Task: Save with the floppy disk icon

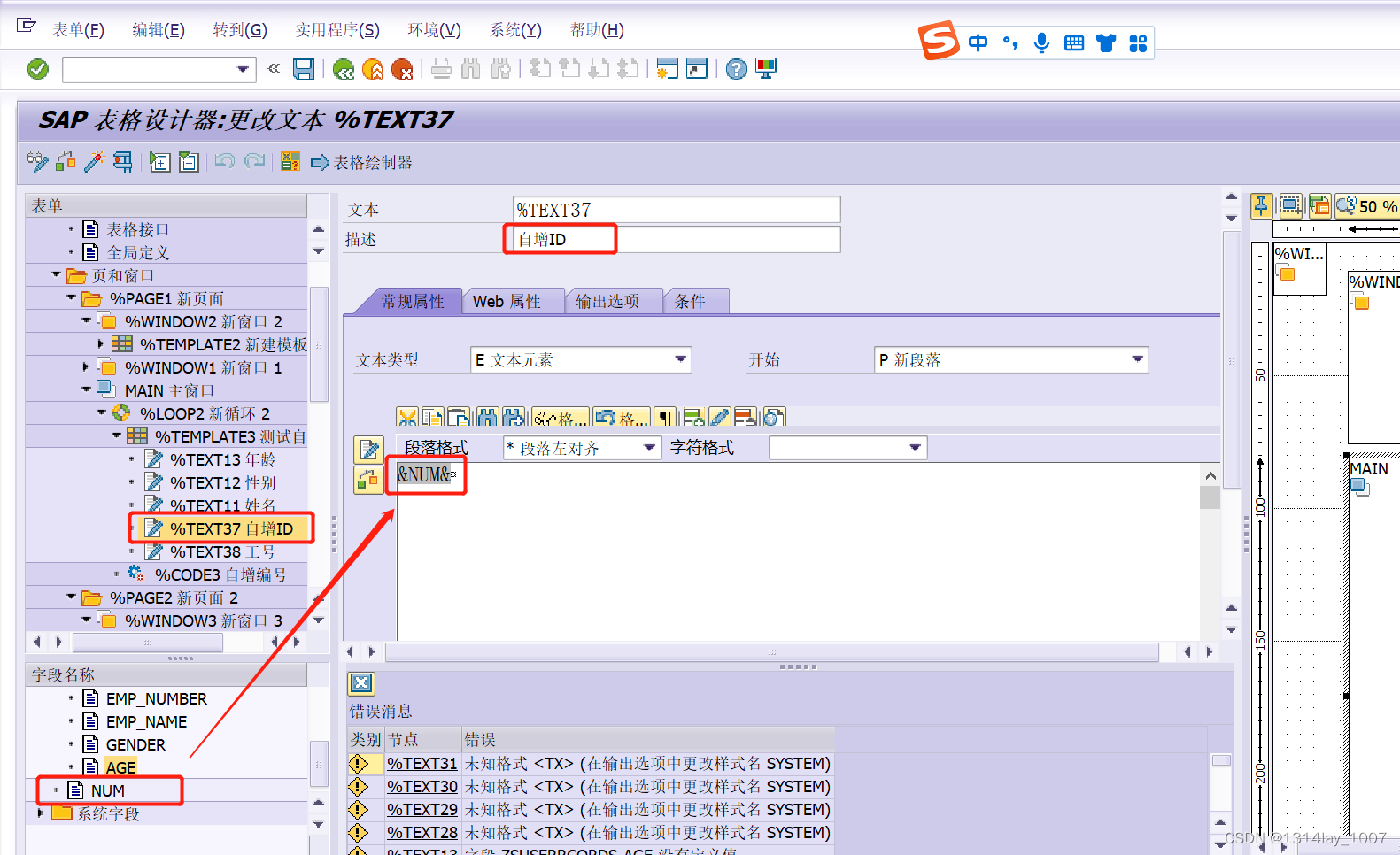Action: point(304,69)
